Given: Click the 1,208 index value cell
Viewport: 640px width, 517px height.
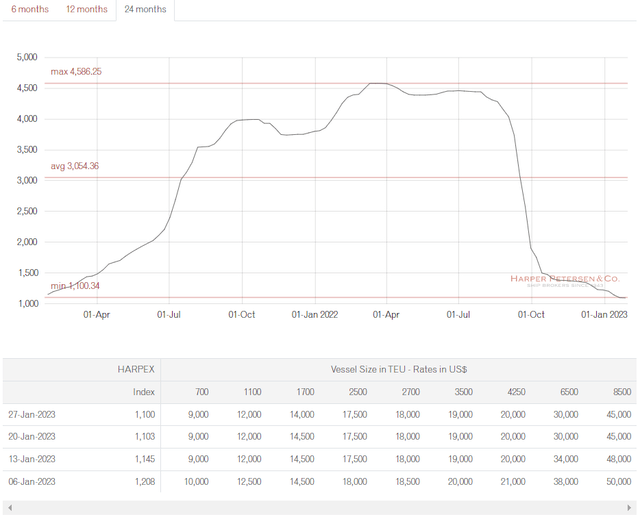Looking at the screenshot, I should tap(144, 482).
